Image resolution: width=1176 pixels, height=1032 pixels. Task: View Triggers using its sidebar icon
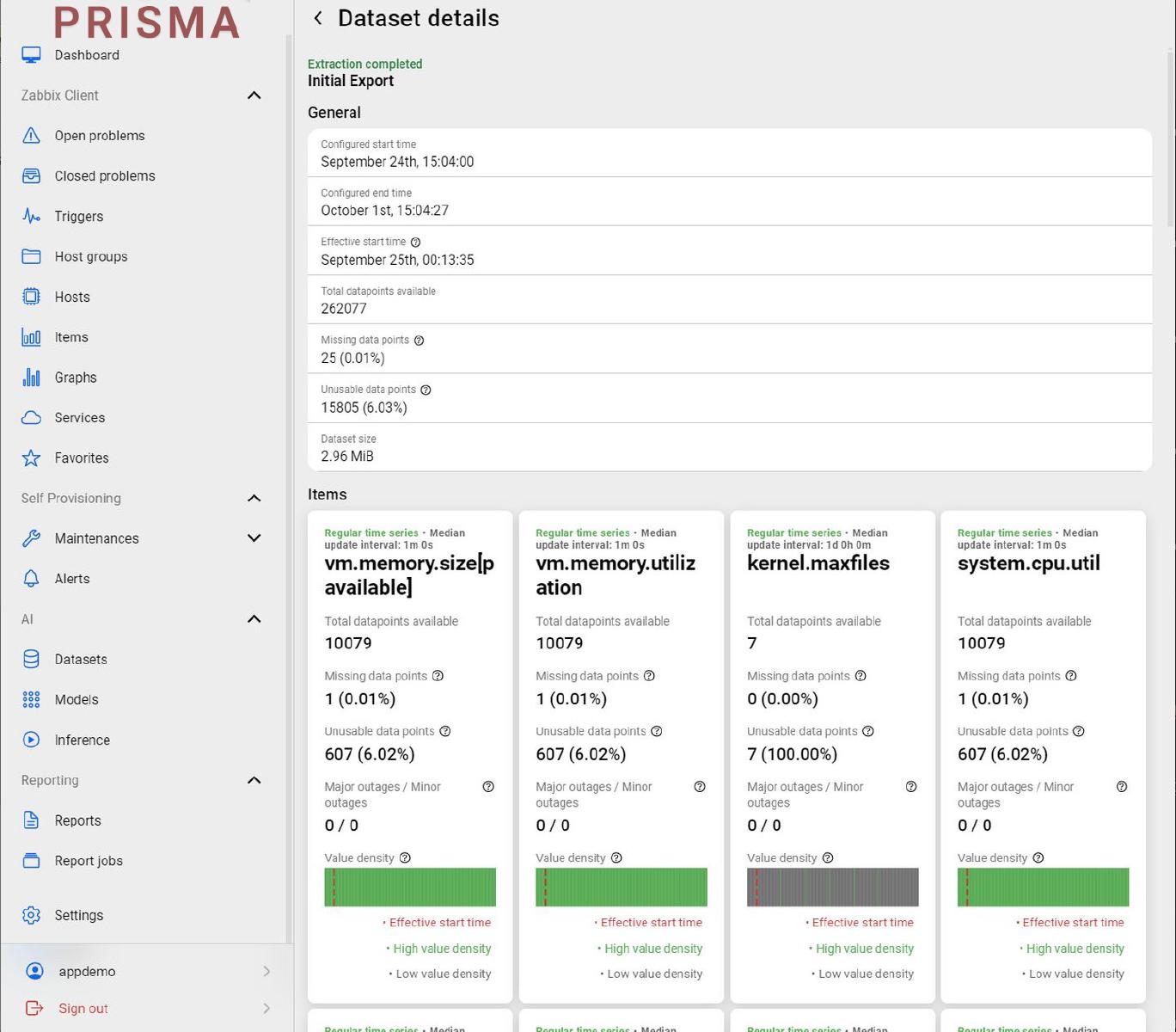31,216
